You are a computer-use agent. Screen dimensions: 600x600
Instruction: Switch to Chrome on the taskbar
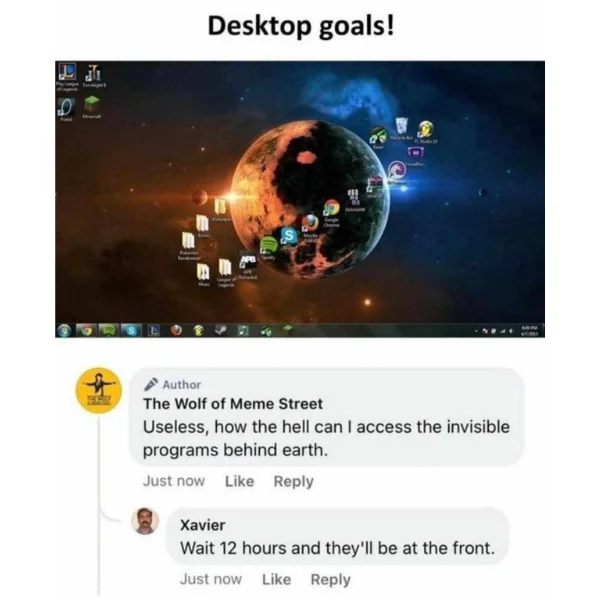coord(87,330)
